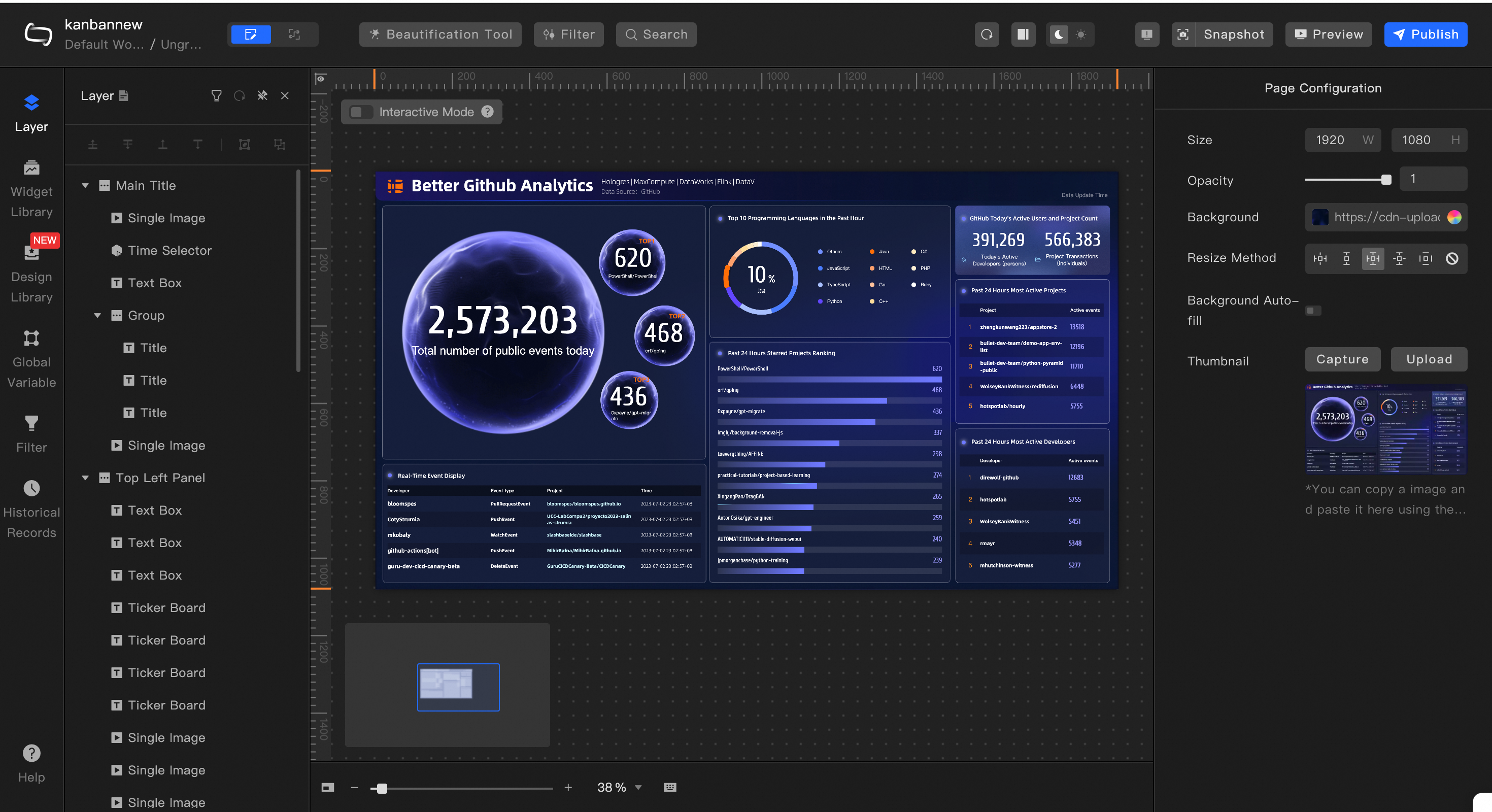Switch to light theme sun icon
The width and height of the screenshot is (1492, 812).
pyautogui.click(x=1081, y=34)
